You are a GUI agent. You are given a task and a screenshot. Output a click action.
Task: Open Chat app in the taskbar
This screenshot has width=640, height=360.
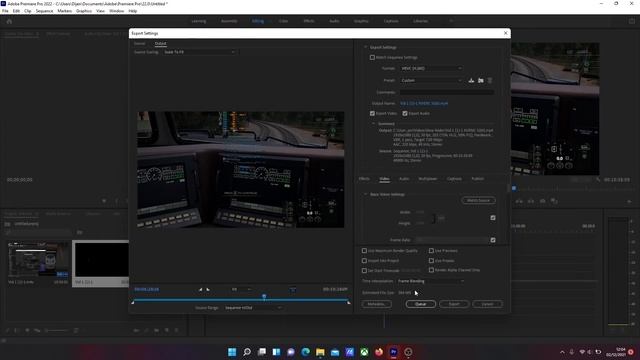tap(291, 352)
